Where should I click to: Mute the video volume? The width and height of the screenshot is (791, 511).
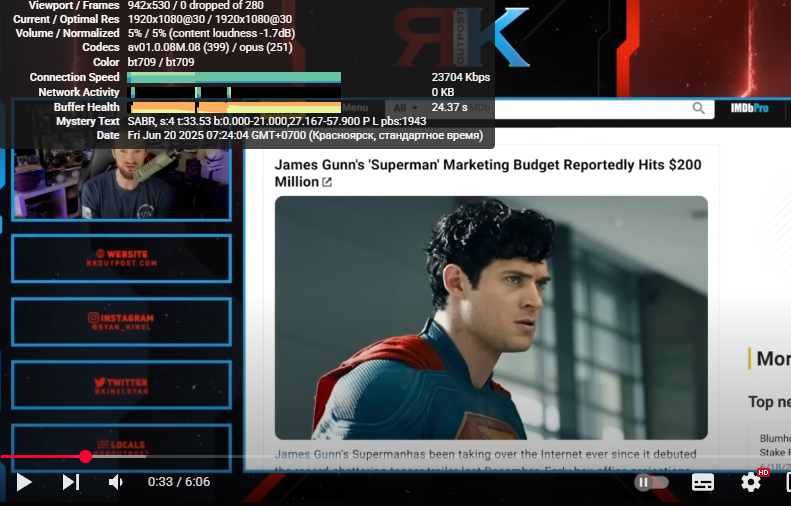(x=116, y=482)
